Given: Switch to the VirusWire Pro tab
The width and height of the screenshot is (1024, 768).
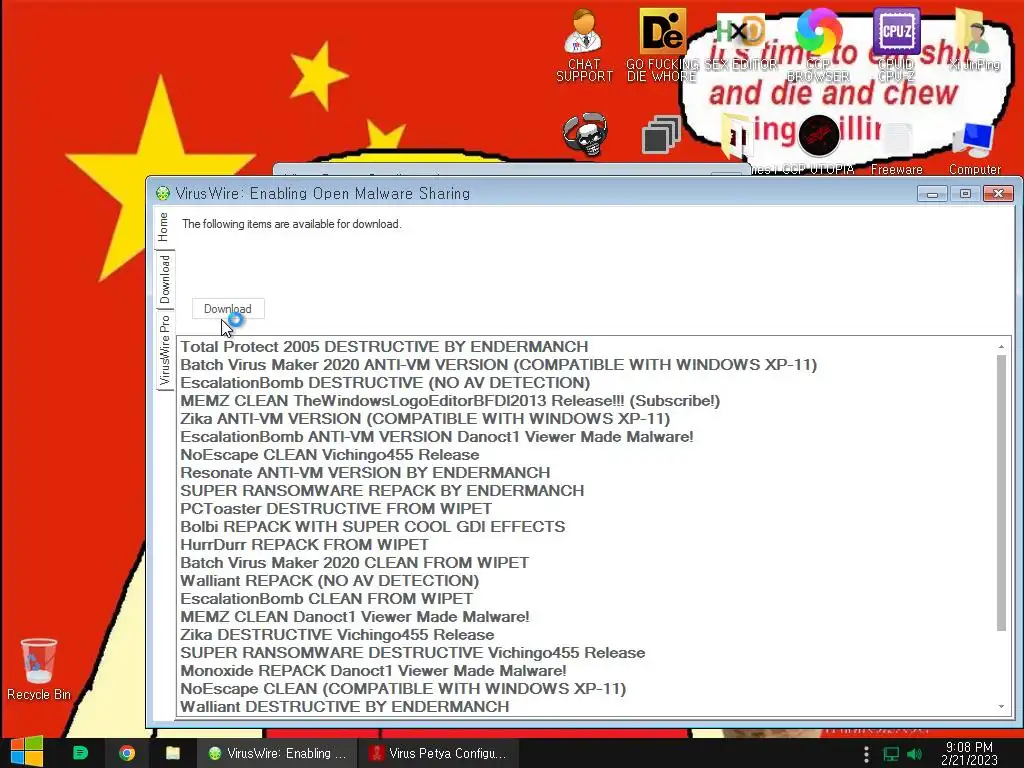Looking at the screenshot, I should coord(165,350).
